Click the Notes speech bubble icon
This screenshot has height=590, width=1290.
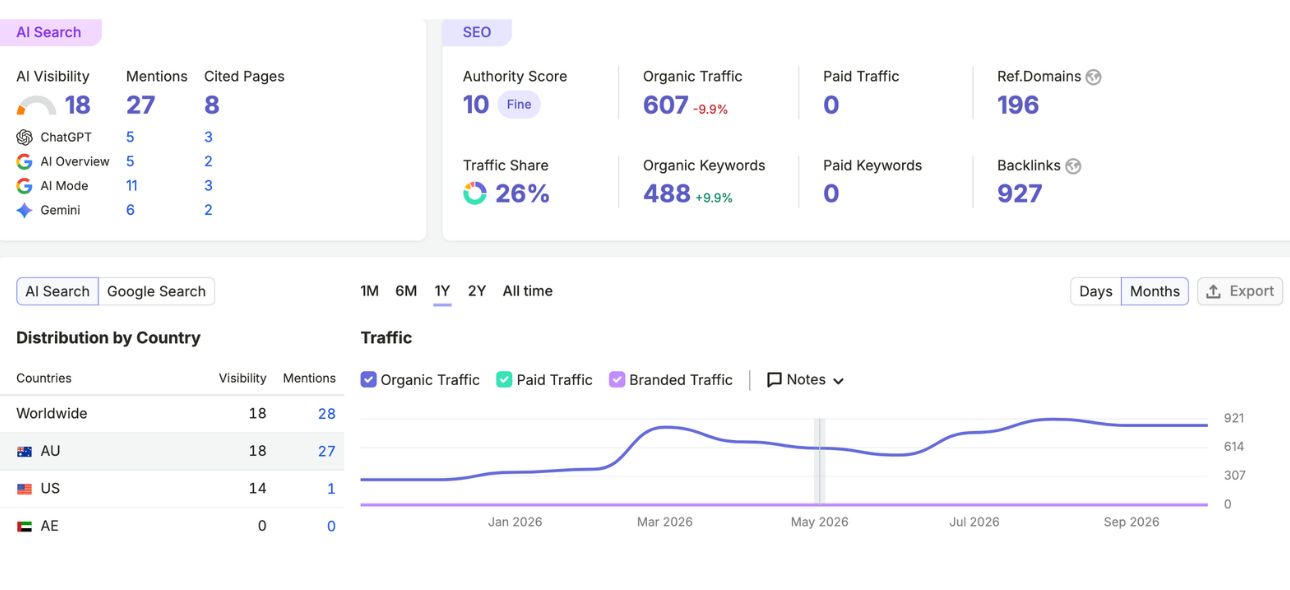pyautogui.click(x=774, y=380)
